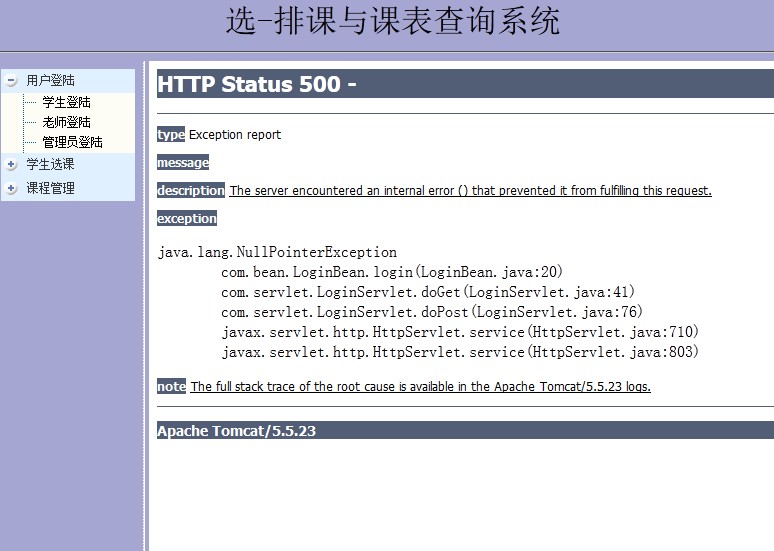Image resolution: width=774 pixels, height=551 pixels.
Task: Click the 'Exception report' text
Action: coord(235,135)
